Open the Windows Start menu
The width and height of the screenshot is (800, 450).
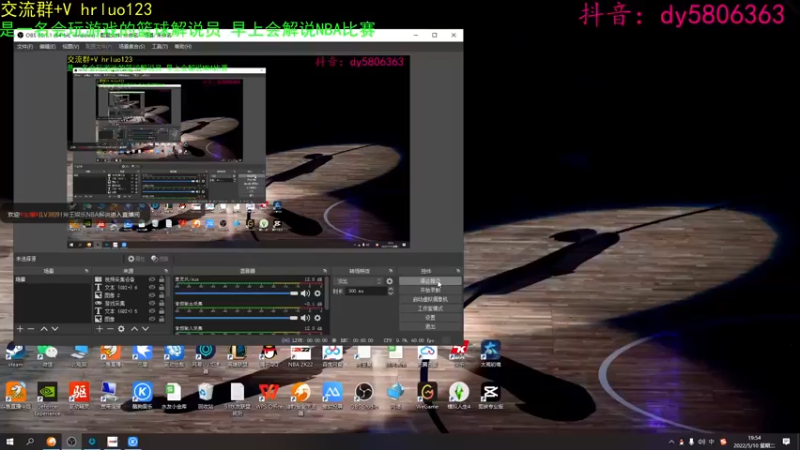(10, 441)
